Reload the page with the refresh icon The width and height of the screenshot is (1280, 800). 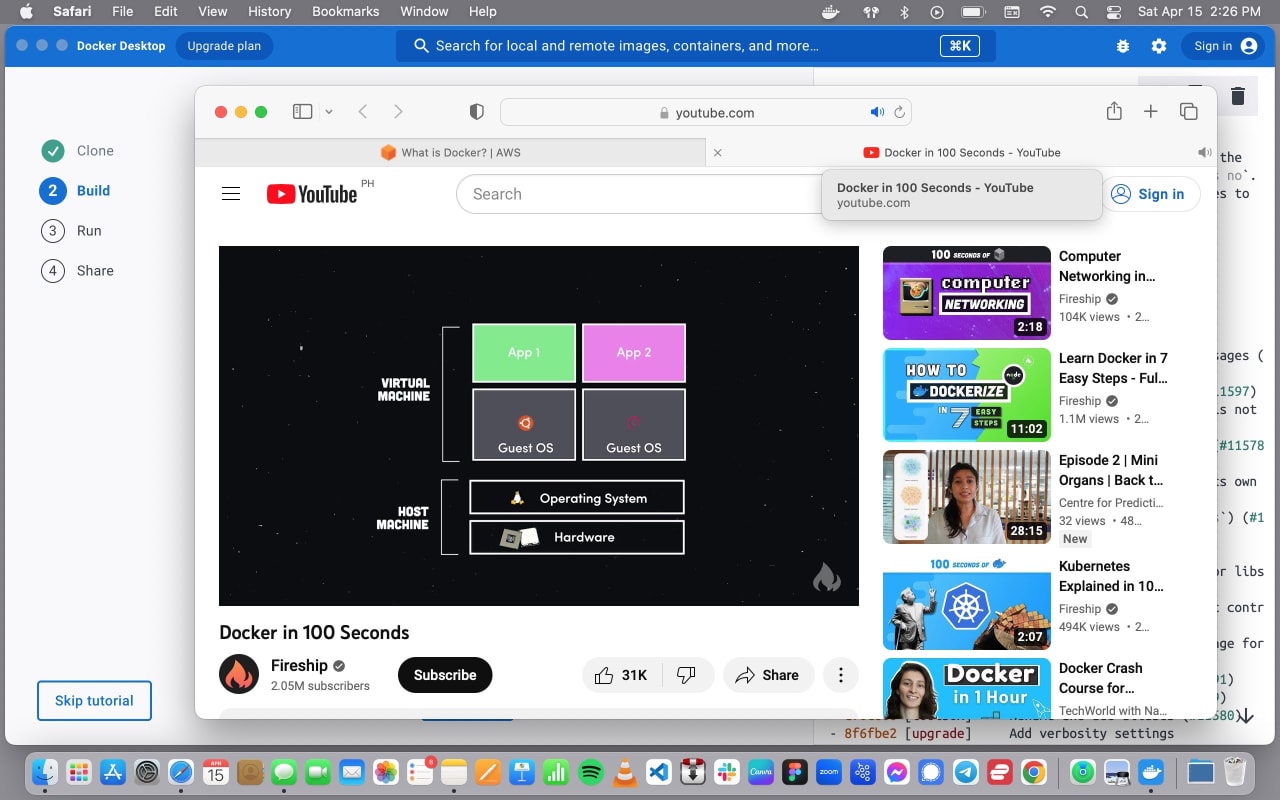(x=899, y=112)
